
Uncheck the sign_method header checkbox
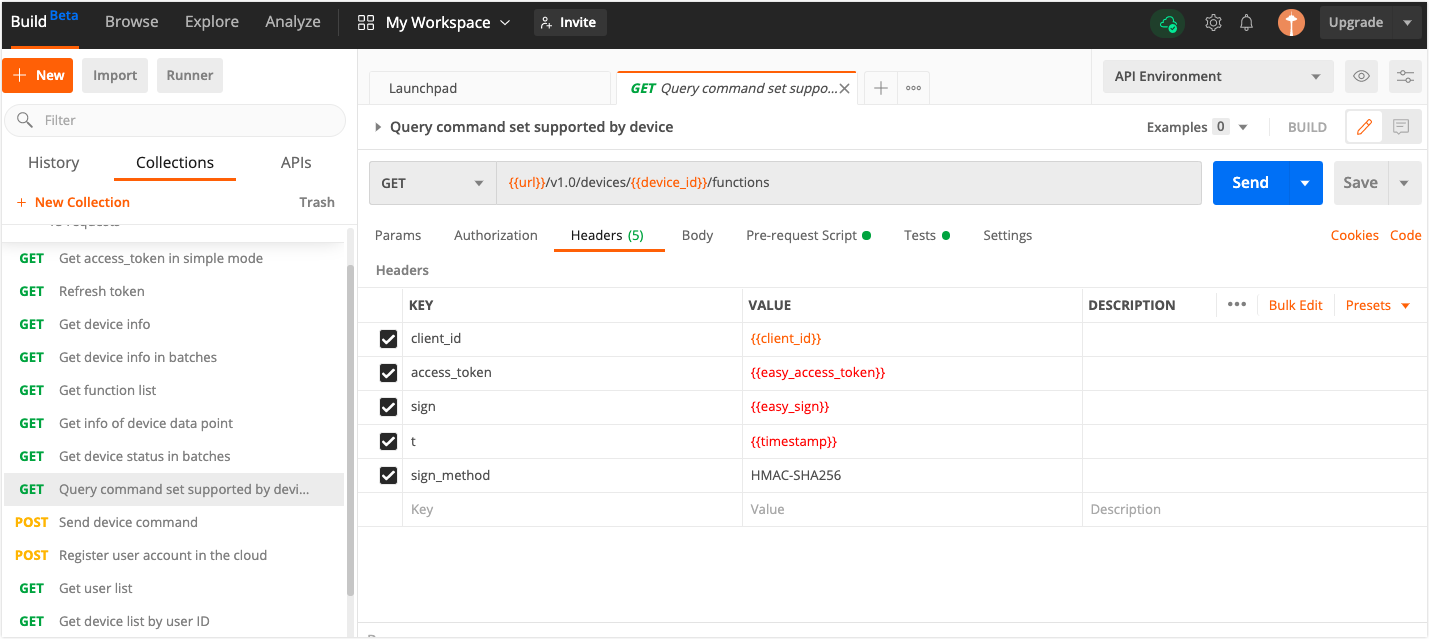click(x=389, y=475)
